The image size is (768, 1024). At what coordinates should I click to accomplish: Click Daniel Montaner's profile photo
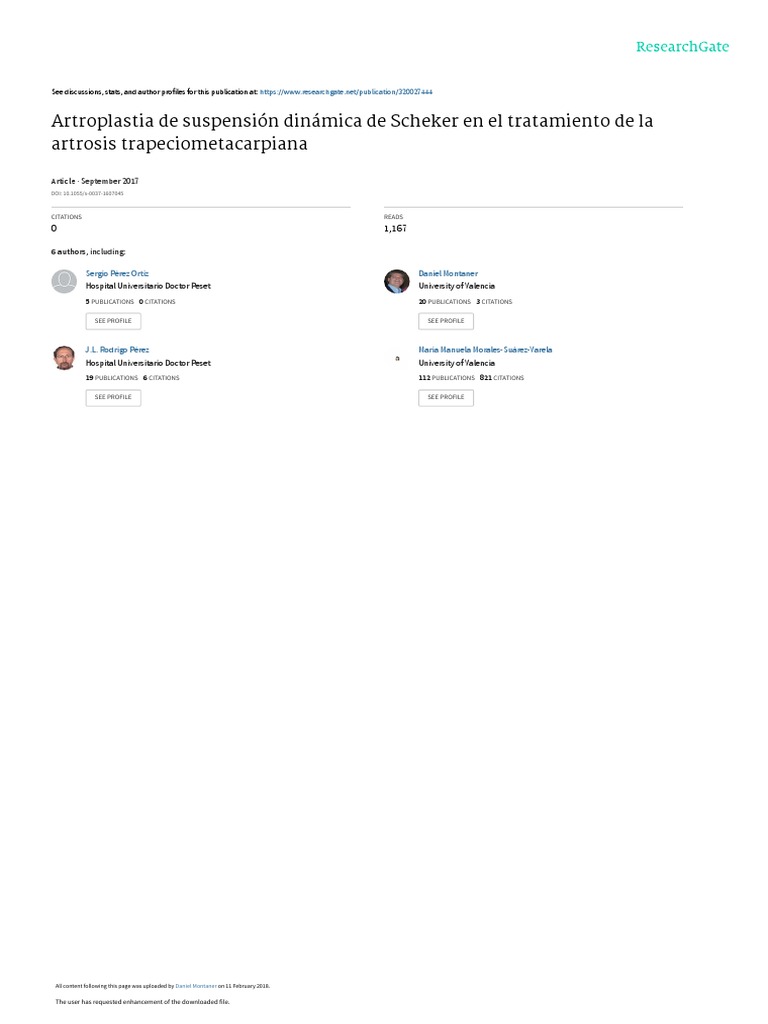click(x=396, y=281)
